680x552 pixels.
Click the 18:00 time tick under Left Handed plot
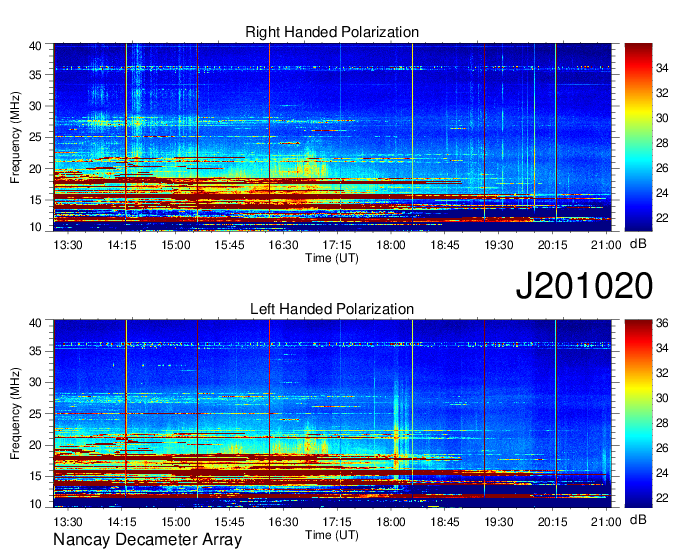tap(391, 522)
